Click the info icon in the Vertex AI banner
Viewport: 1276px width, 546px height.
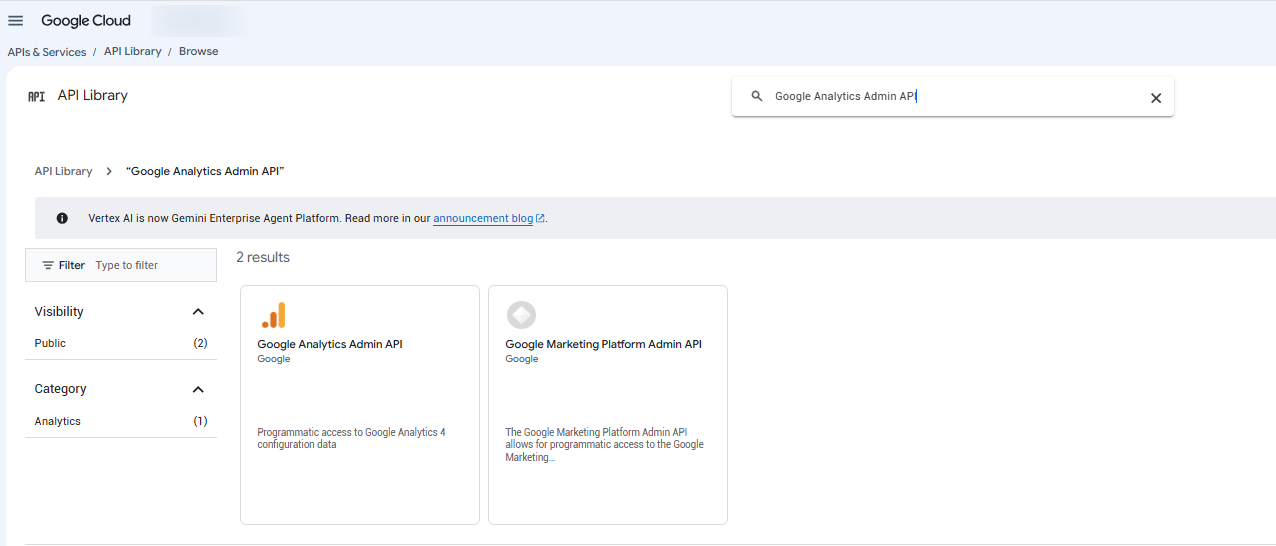[62, 218]
